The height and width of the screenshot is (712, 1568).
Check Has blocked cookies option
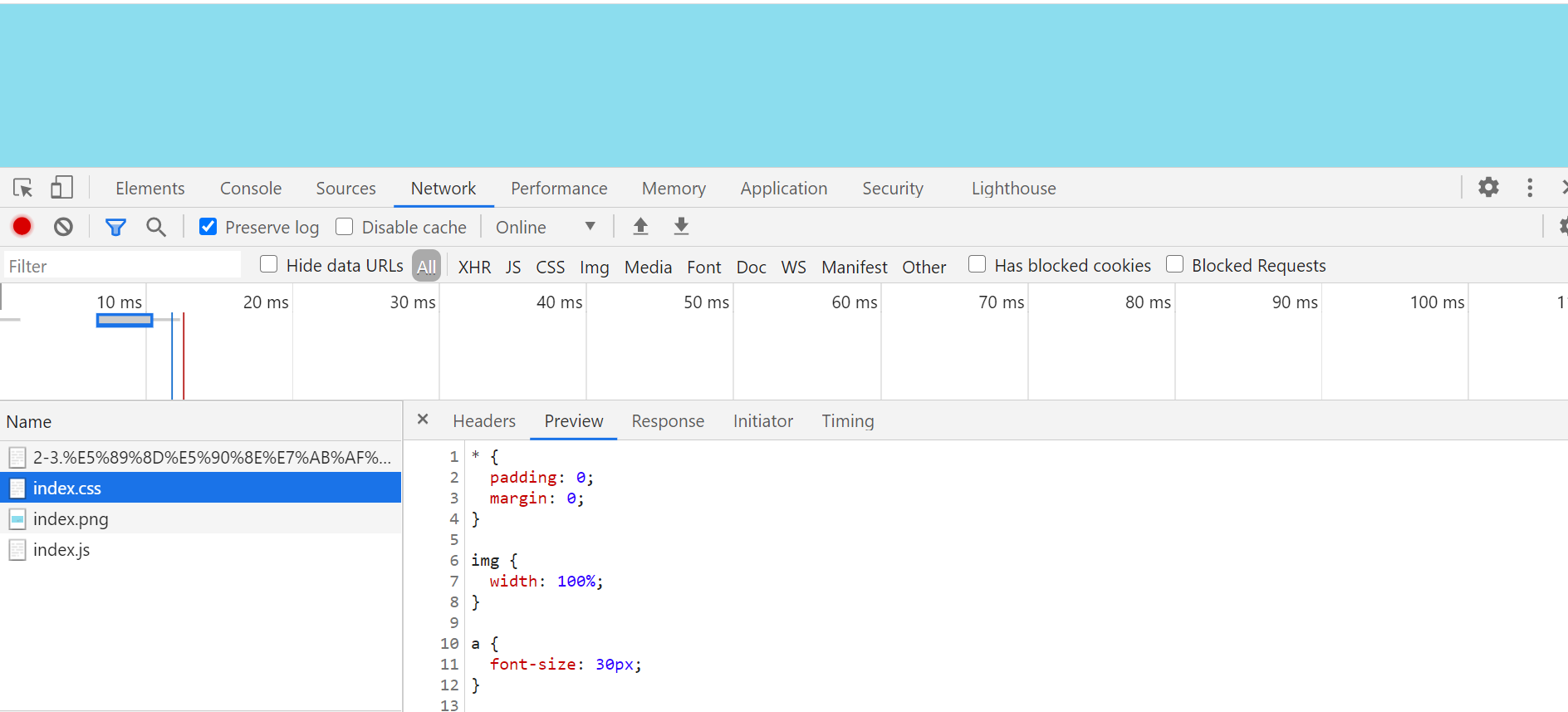(978, 264)
